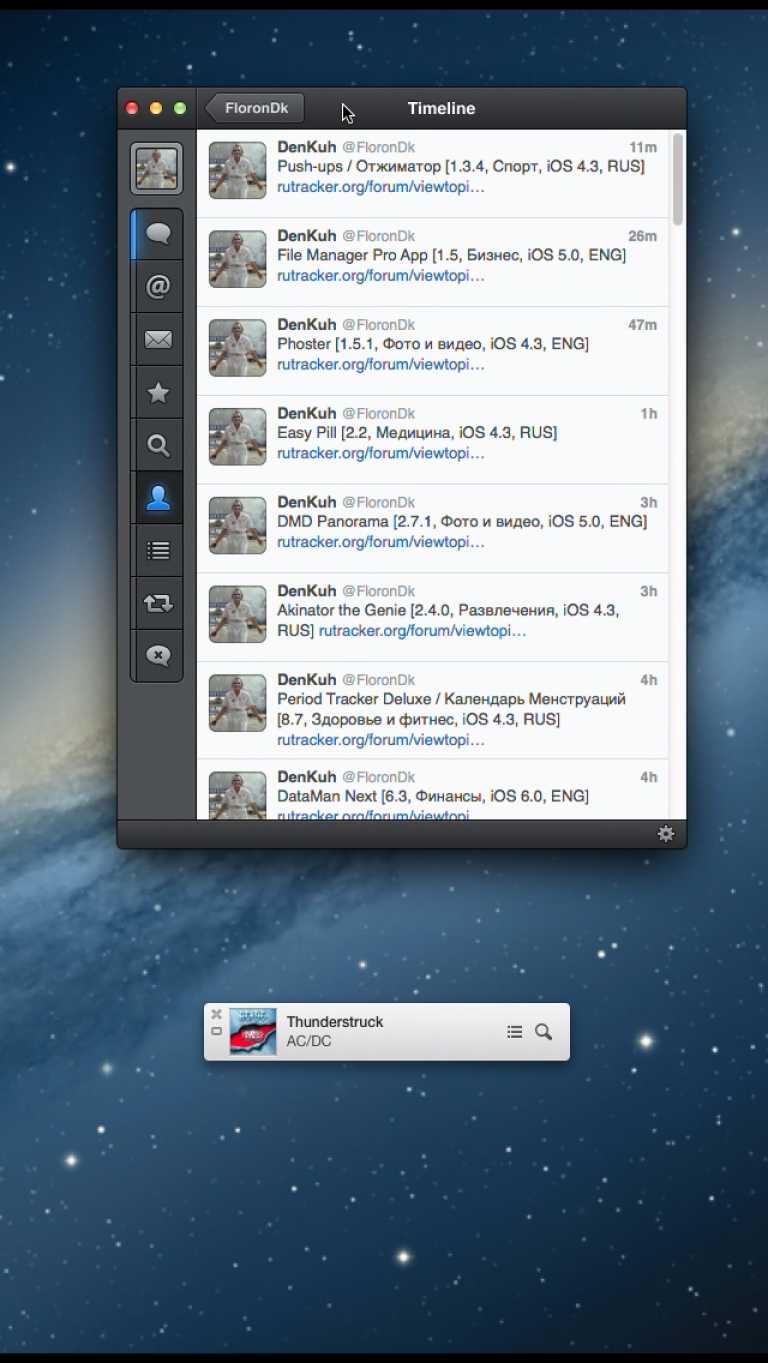Show playlist in music mini player
Screen dimensions: 768x1363
tap(514, 1032)
